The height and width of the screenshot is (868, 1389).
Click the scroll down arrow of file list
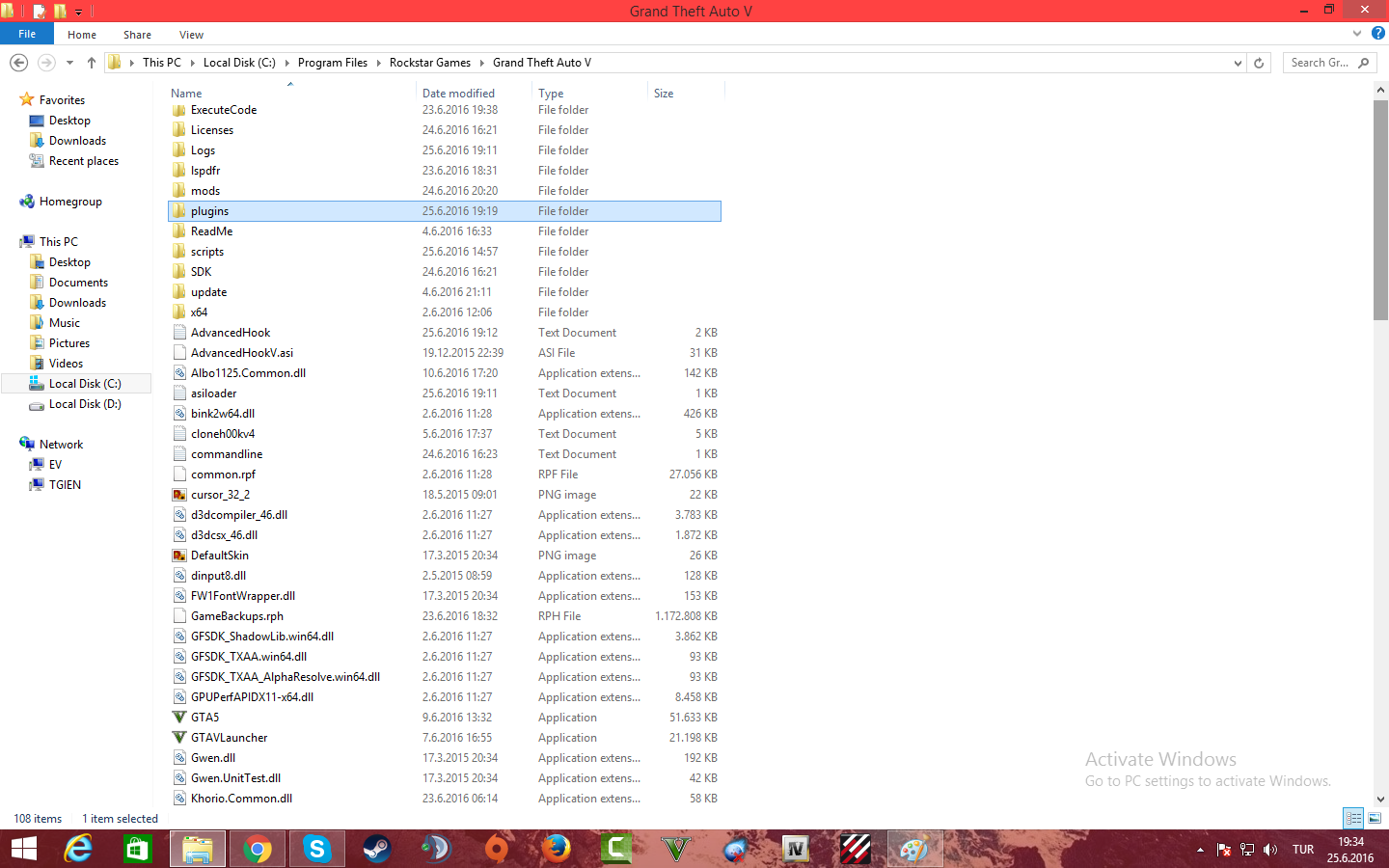1380,799
